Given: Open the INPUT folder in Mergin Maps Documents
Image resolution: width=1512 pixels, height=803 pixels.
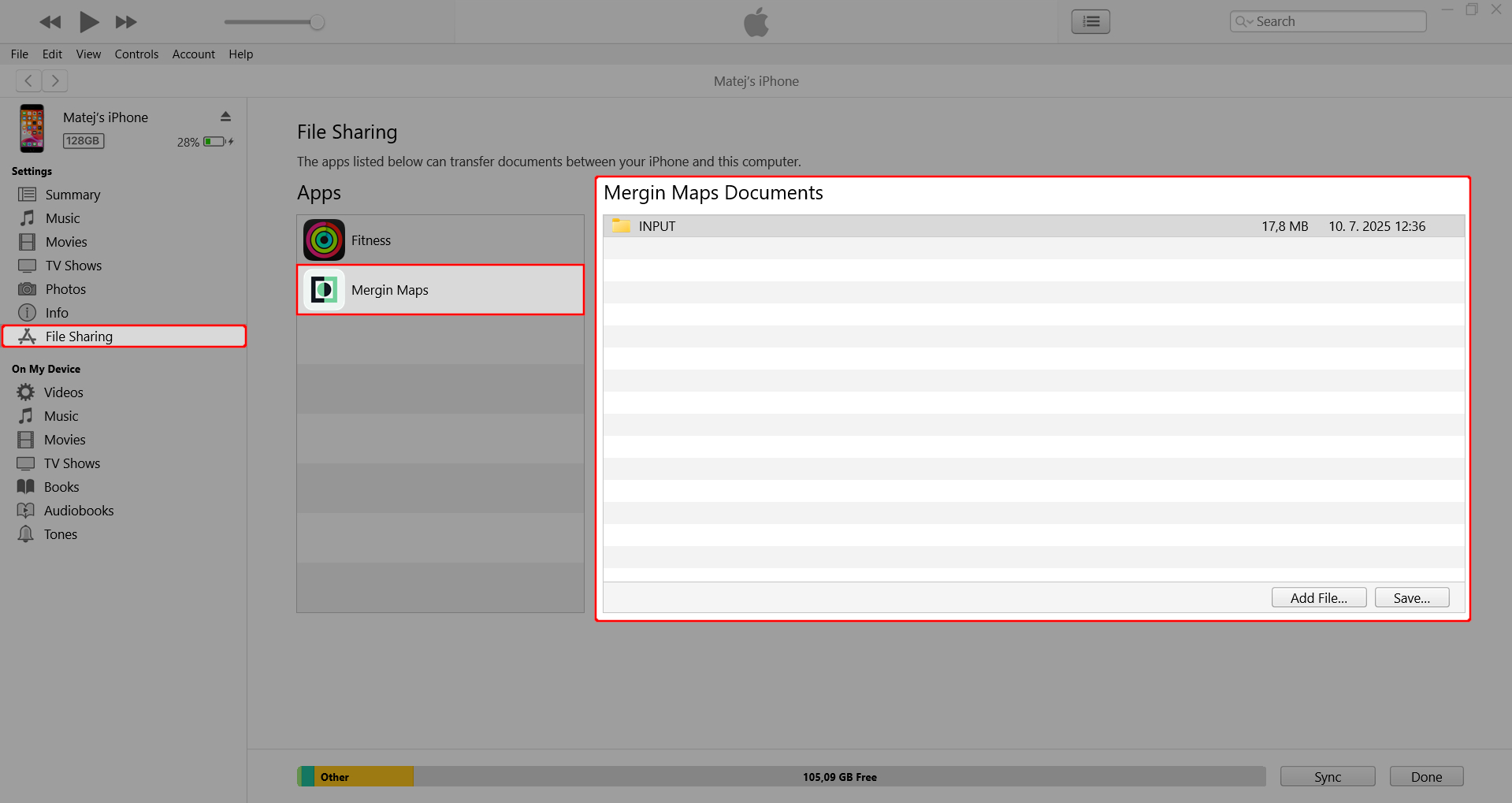Looking at the screenshot, I should [656, 225].
